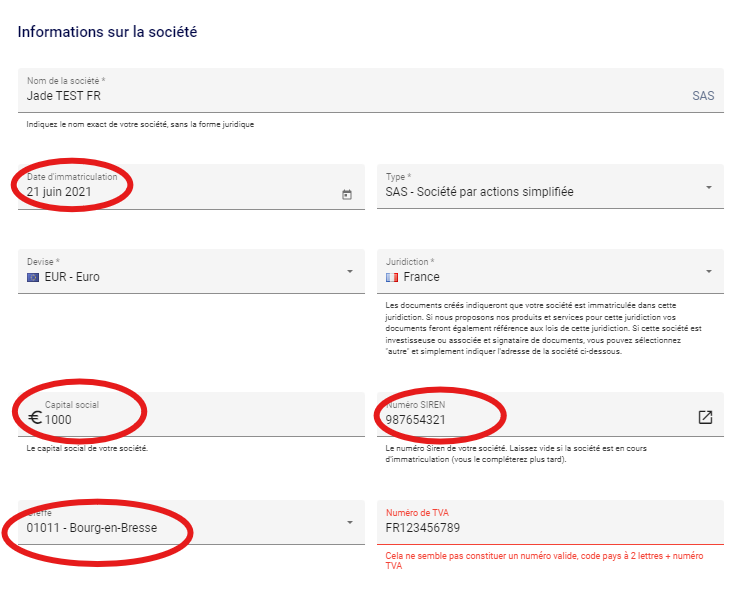
Task: Expand the Devise dropdown arrow
Action: click(x=350, y=272)
